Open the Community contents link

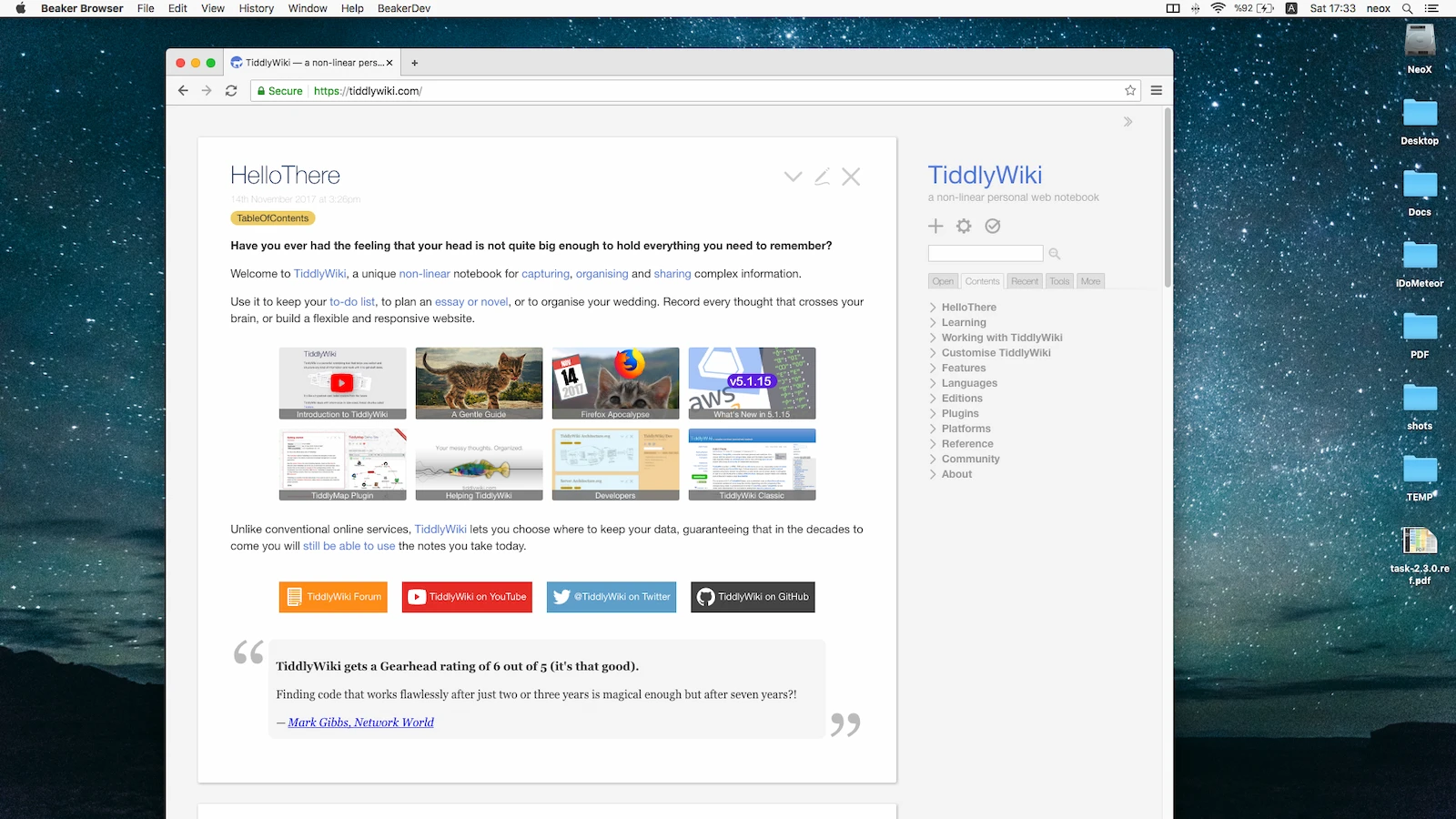[970, 460]
